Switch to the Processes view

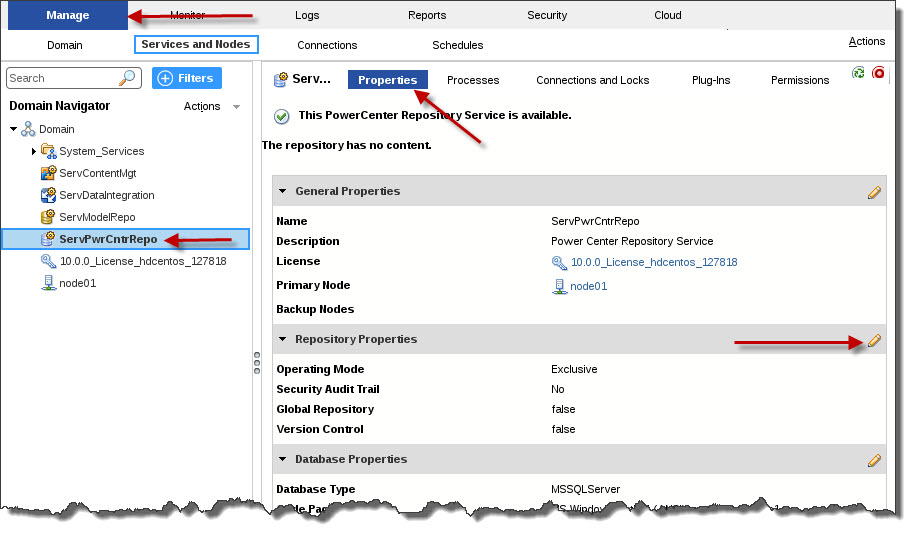point(473,80)
